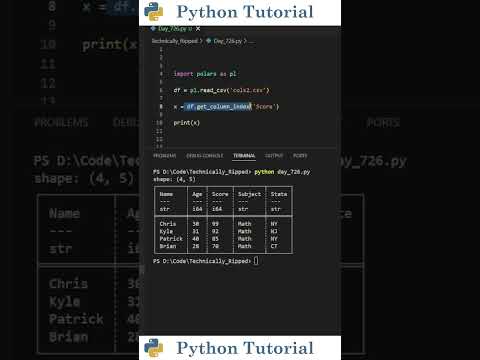Click the Python logo in the top banner
This screenshot has width=480, height=360.
(154, 12)
